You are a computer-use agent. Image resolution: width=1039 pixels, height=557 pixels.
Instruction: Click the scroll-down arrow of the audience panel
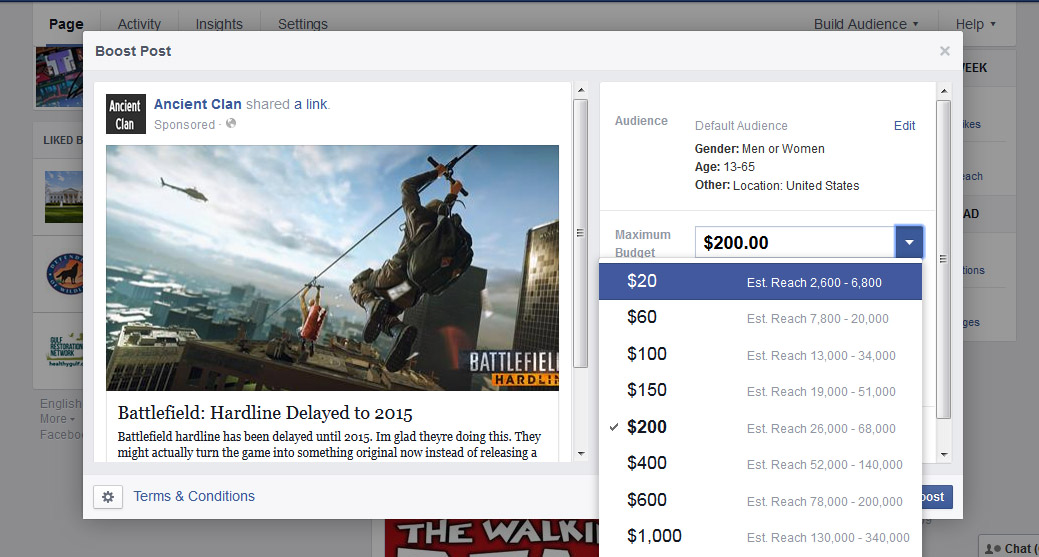click(x=944, y=455)
